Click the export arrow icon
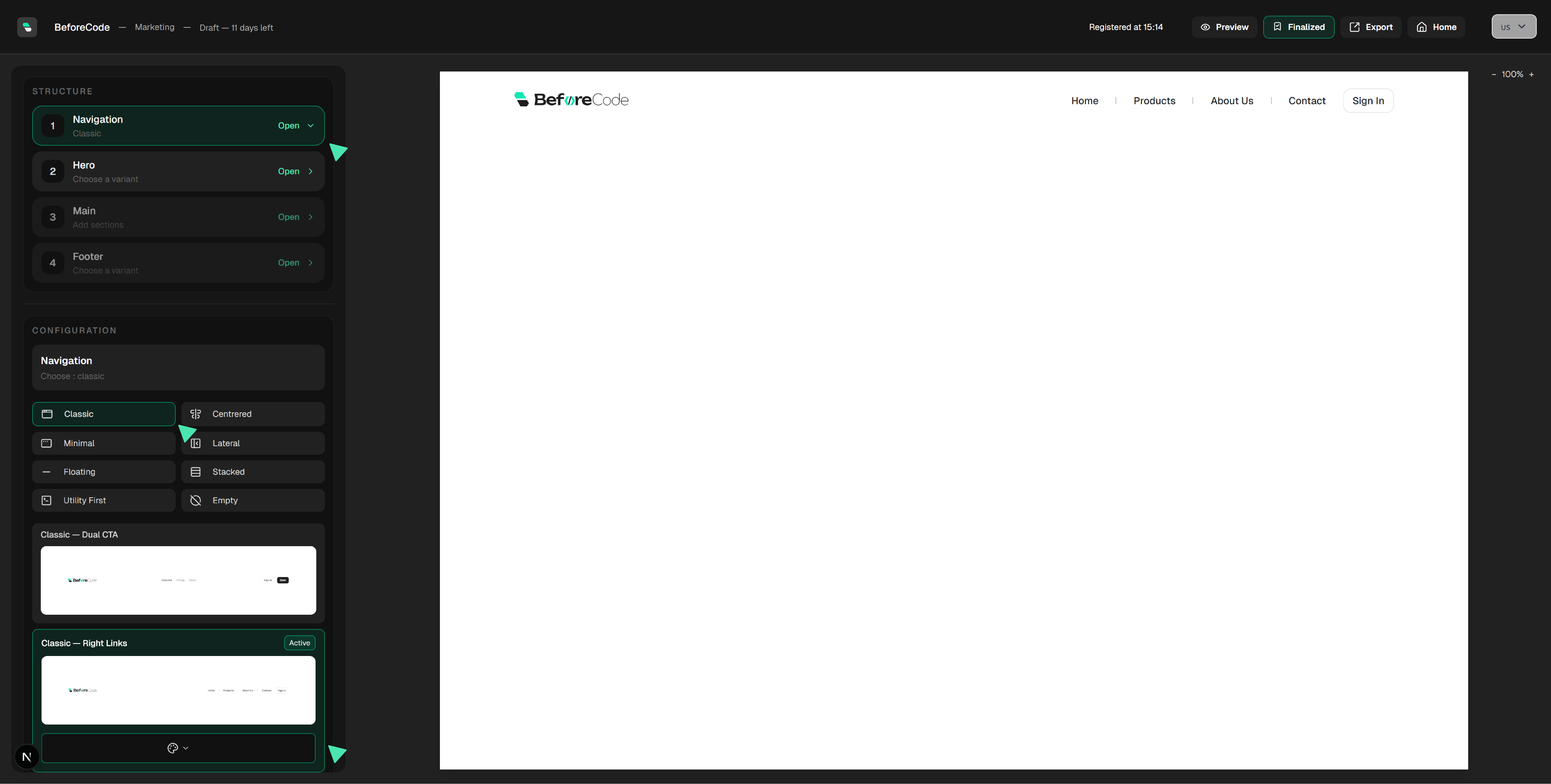This screenshot has height=784, width=1551. click(x=1354, y=27)
